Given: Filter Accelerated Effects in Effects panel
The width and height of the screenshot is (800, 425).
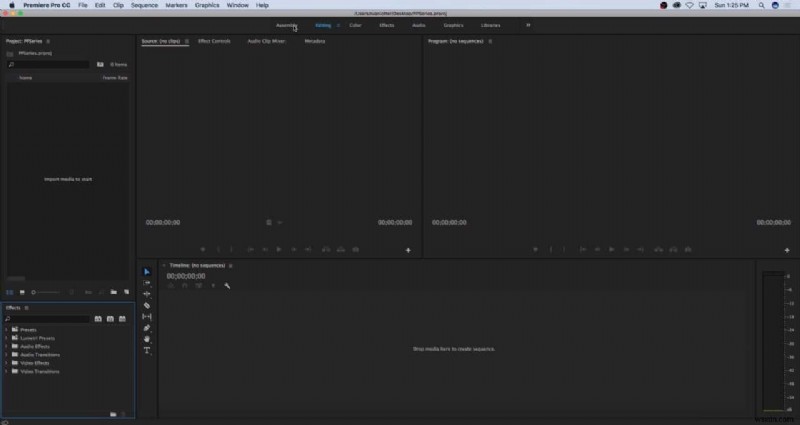Looking at the screenshot, I should pos(98,319).
